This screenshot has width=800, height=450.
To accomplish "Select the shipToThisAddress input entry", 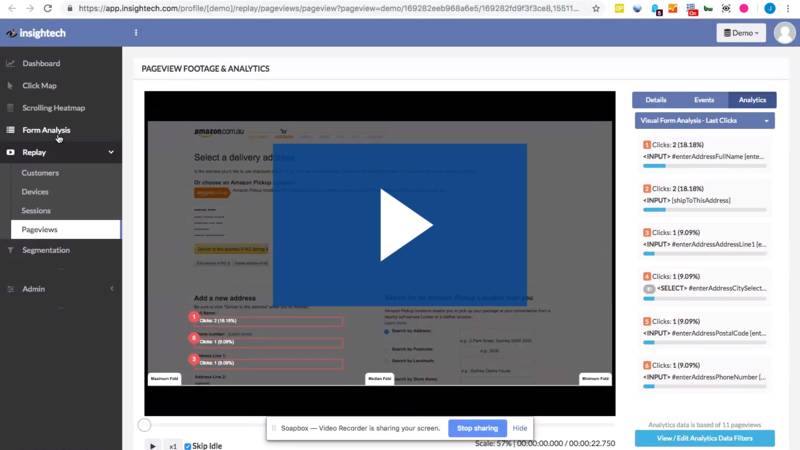I will click(704, 199).
